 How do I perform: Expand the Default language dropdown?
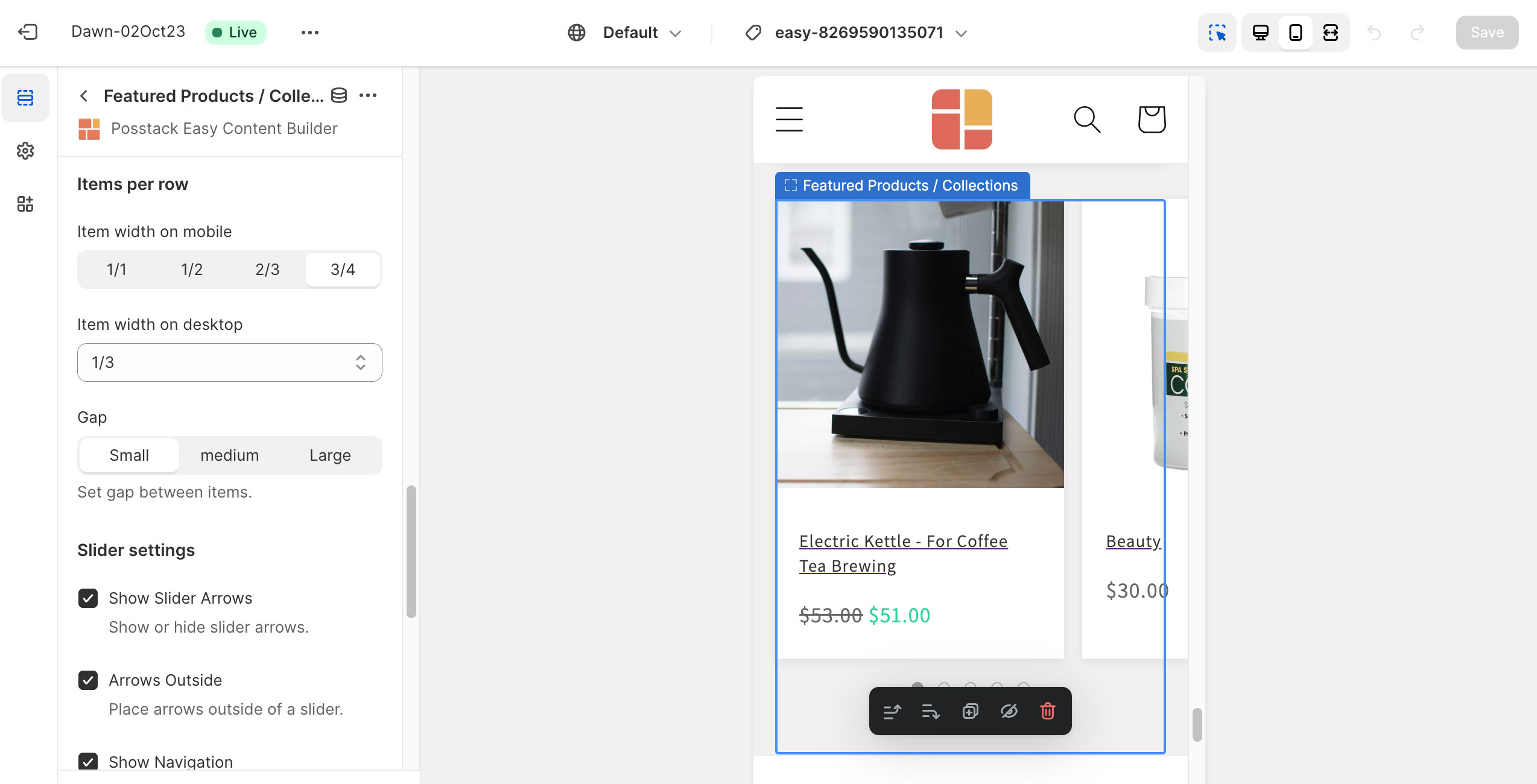[625, 33]
